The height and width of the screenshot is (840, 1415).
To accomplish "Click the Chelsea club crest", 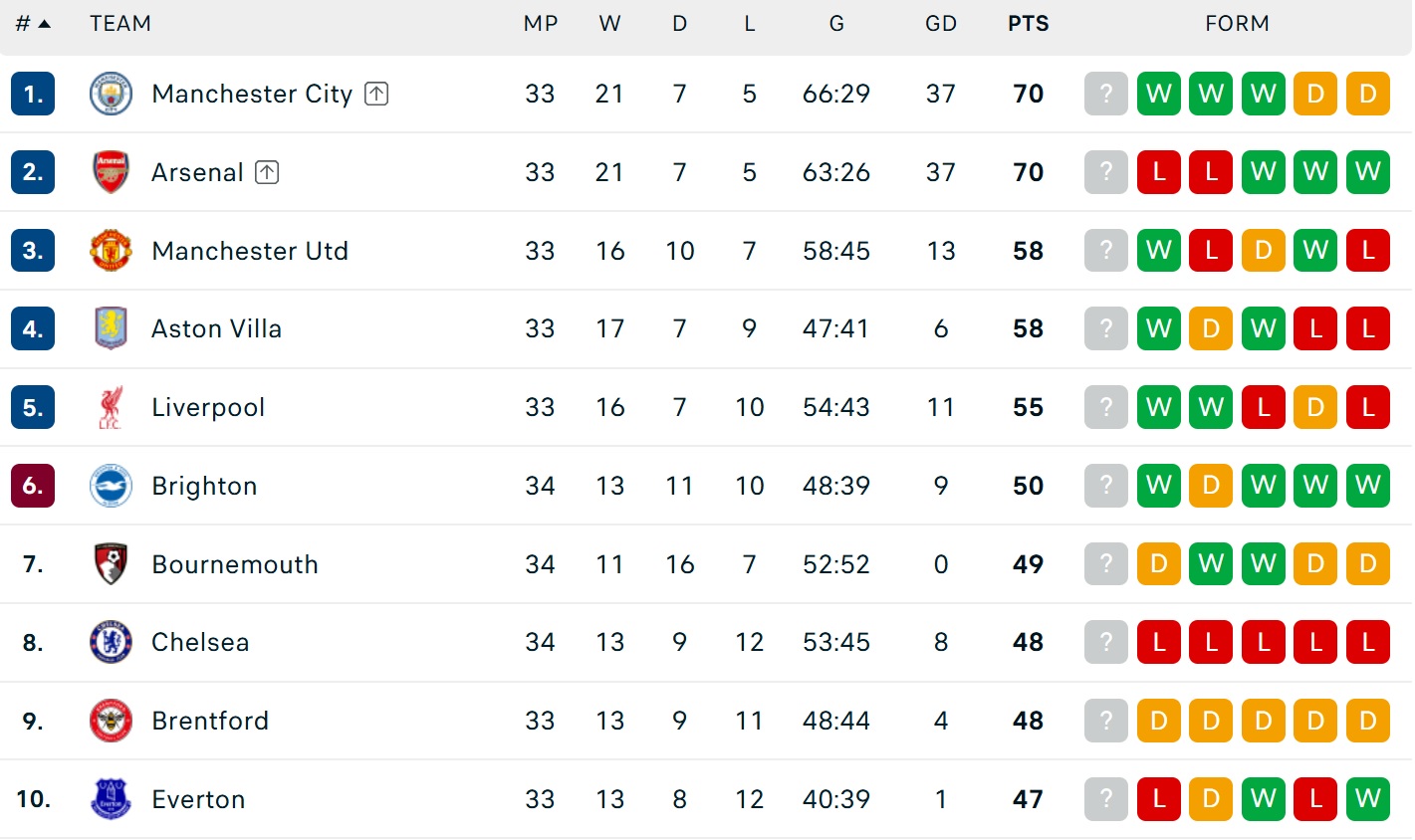I will pyautogui.click(x=111, y=642).
